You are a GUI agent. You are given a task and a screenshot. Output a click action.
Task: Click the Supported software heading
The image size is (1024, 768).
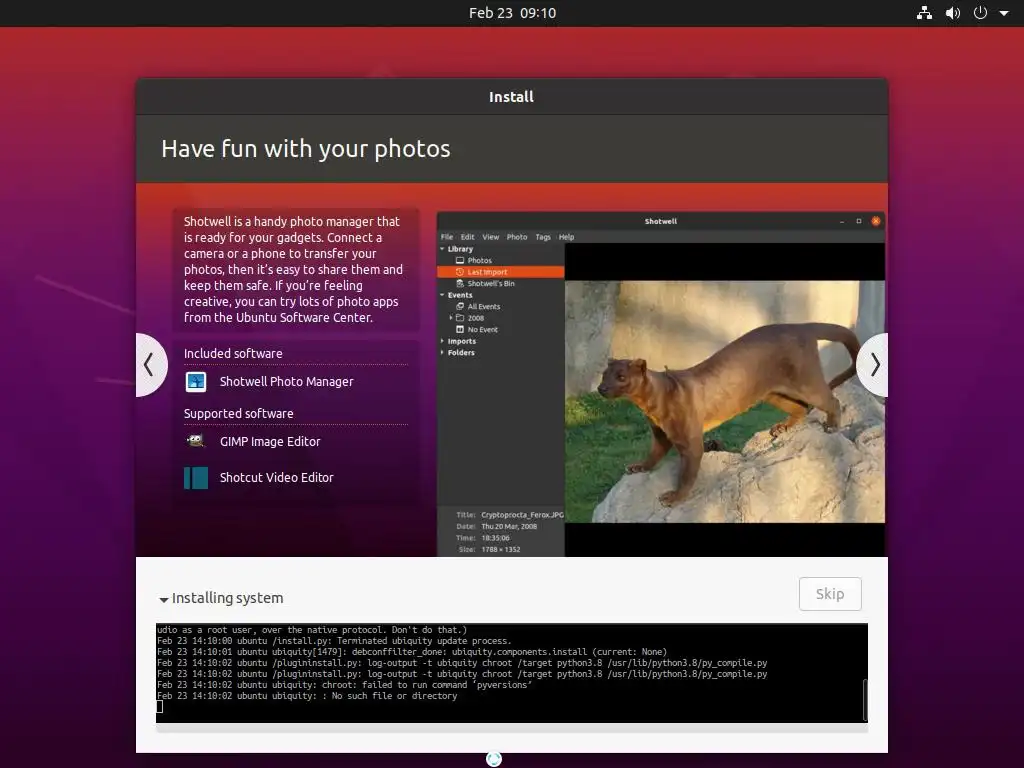pos(238,413)
